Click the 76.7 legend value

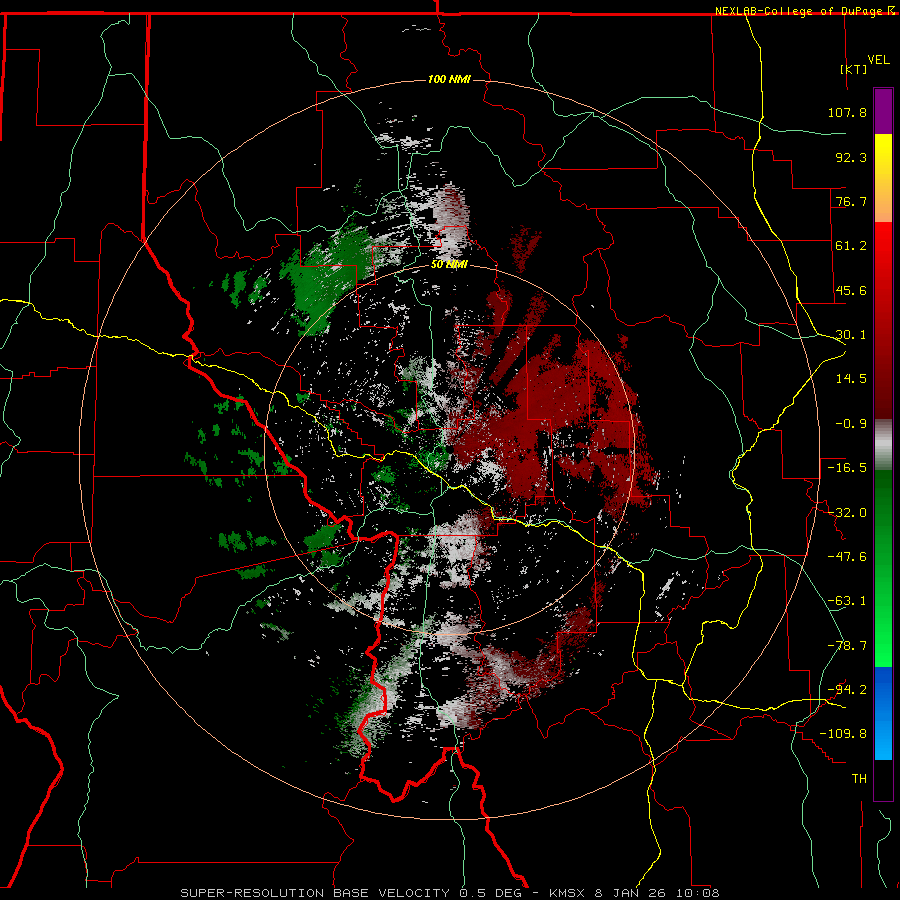pos(851,201)
